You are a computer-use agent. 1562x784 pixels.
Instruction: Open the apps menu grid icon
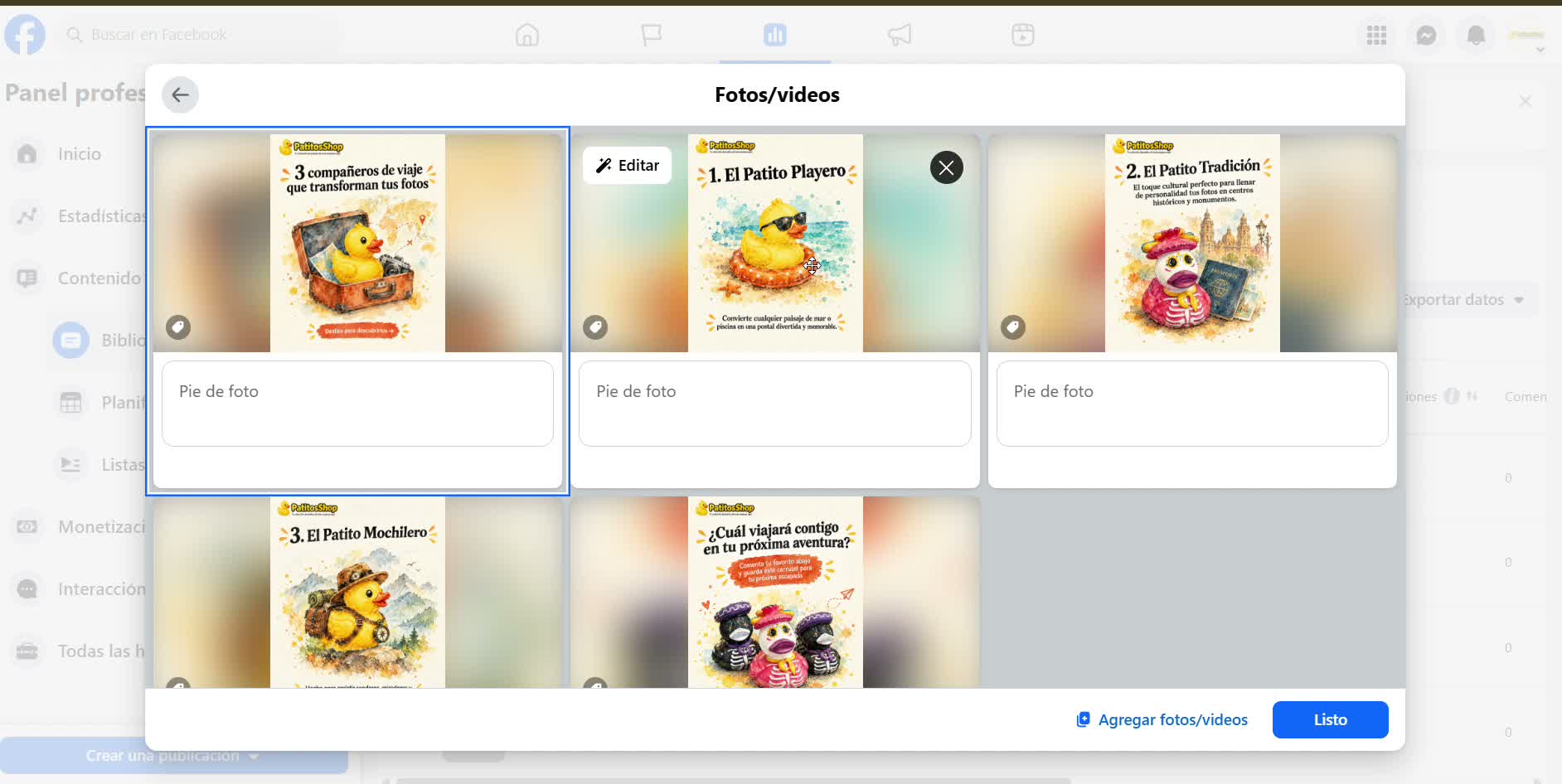[x=1376, y=35]
